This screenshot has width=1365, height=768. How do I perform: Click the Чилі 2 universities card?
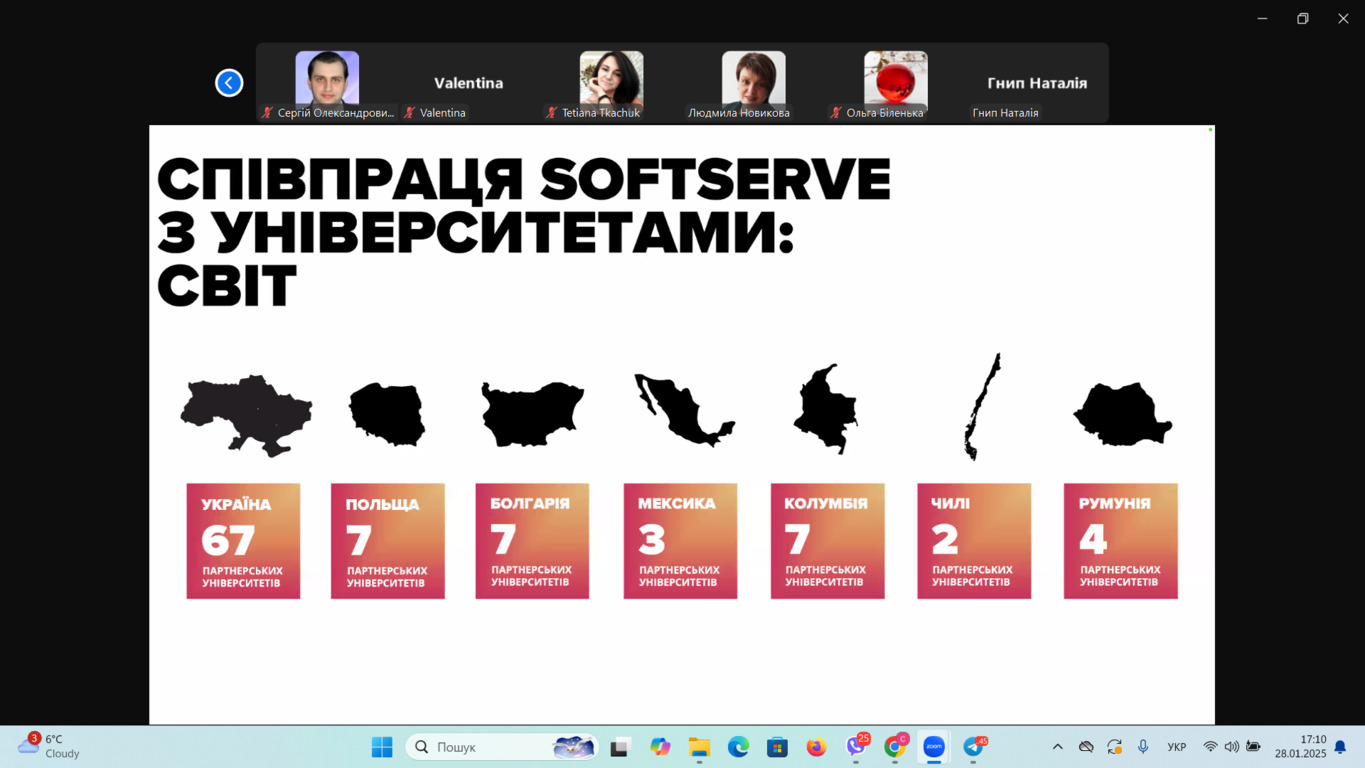tap(974, 541)
